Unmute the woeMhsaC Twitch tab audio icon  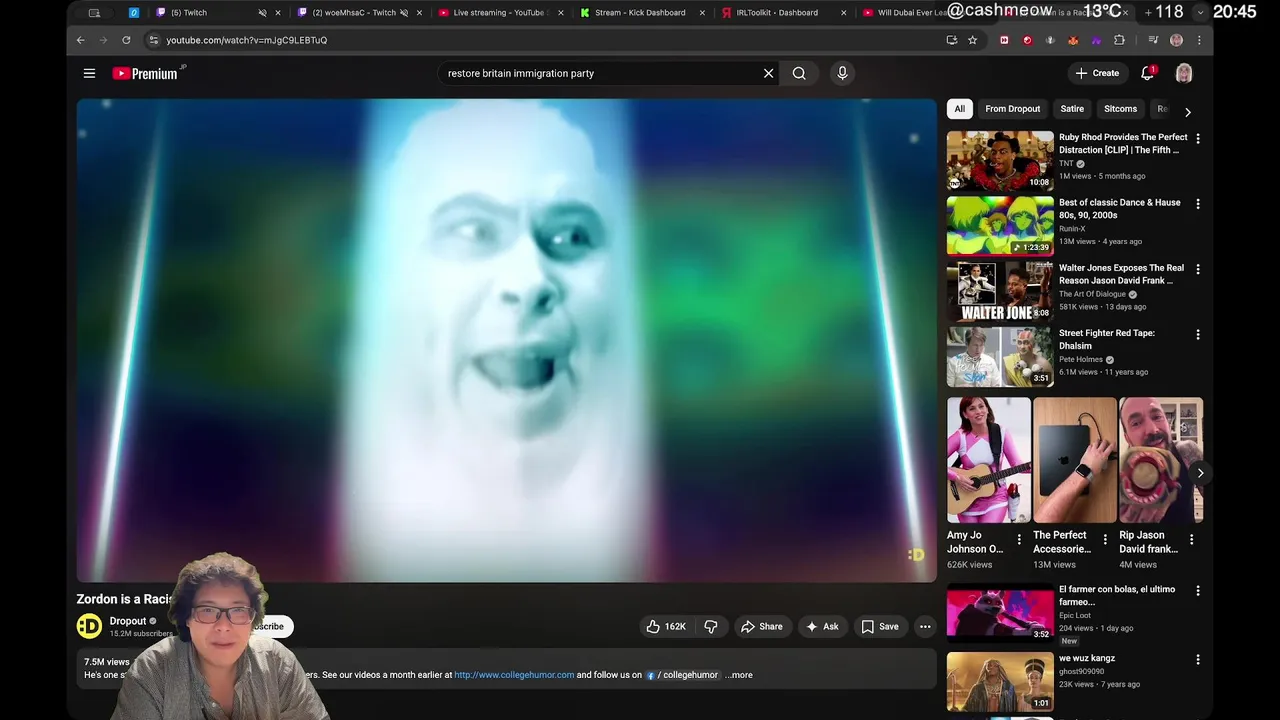click(x=404, y=13)
